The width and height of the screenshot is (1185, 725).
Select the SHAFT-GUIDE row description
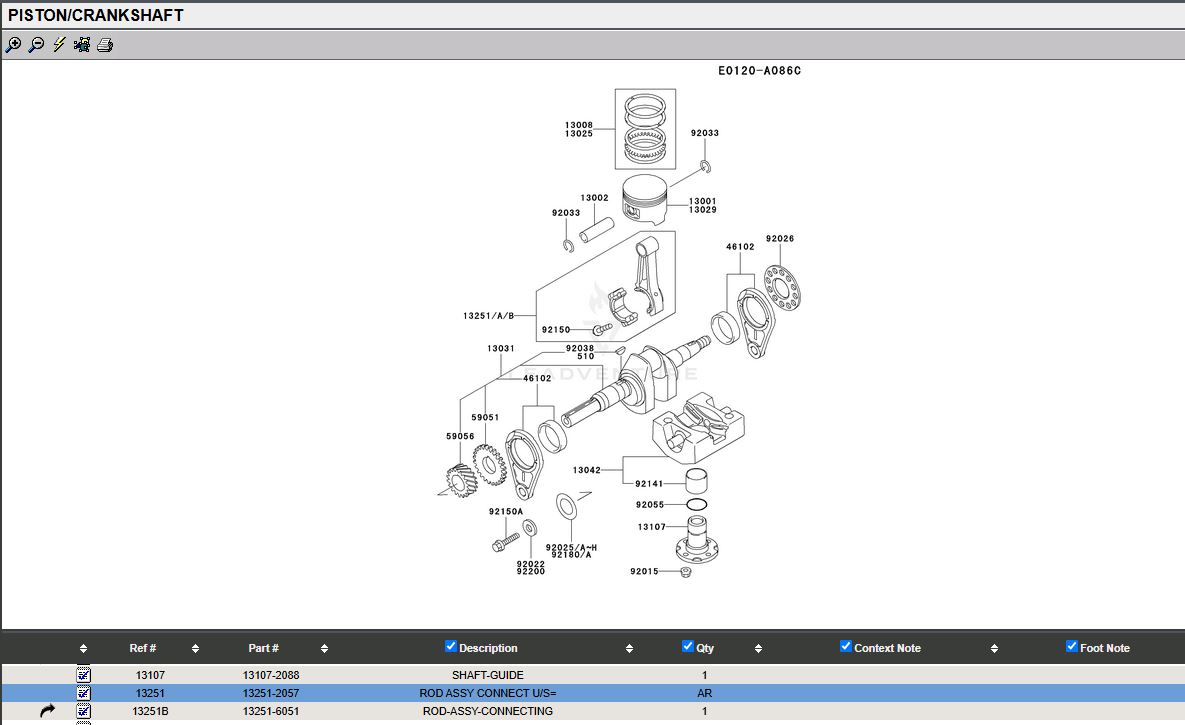pos(487,675)
